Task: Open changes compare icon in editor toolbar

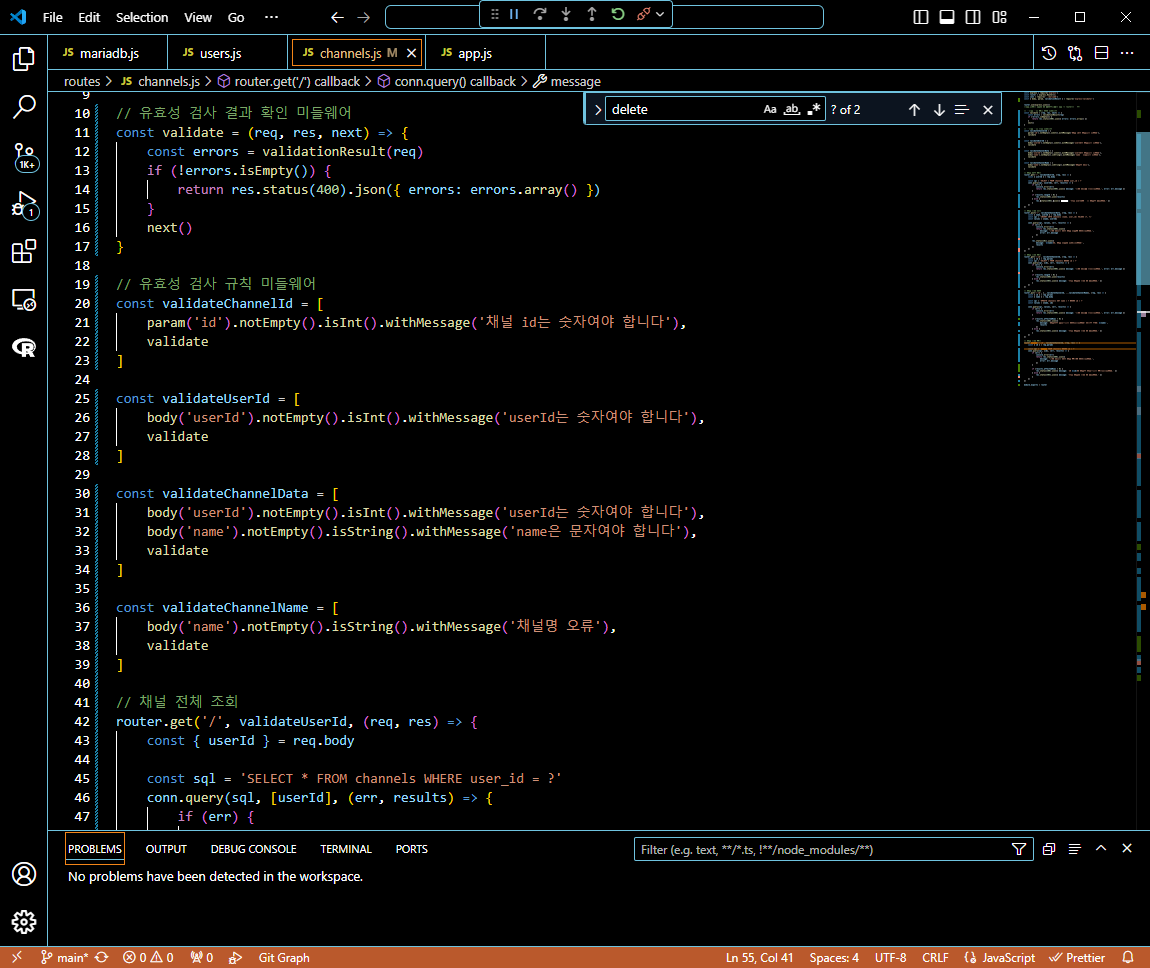Action: pyautogui.click(x=1075, y=53)
